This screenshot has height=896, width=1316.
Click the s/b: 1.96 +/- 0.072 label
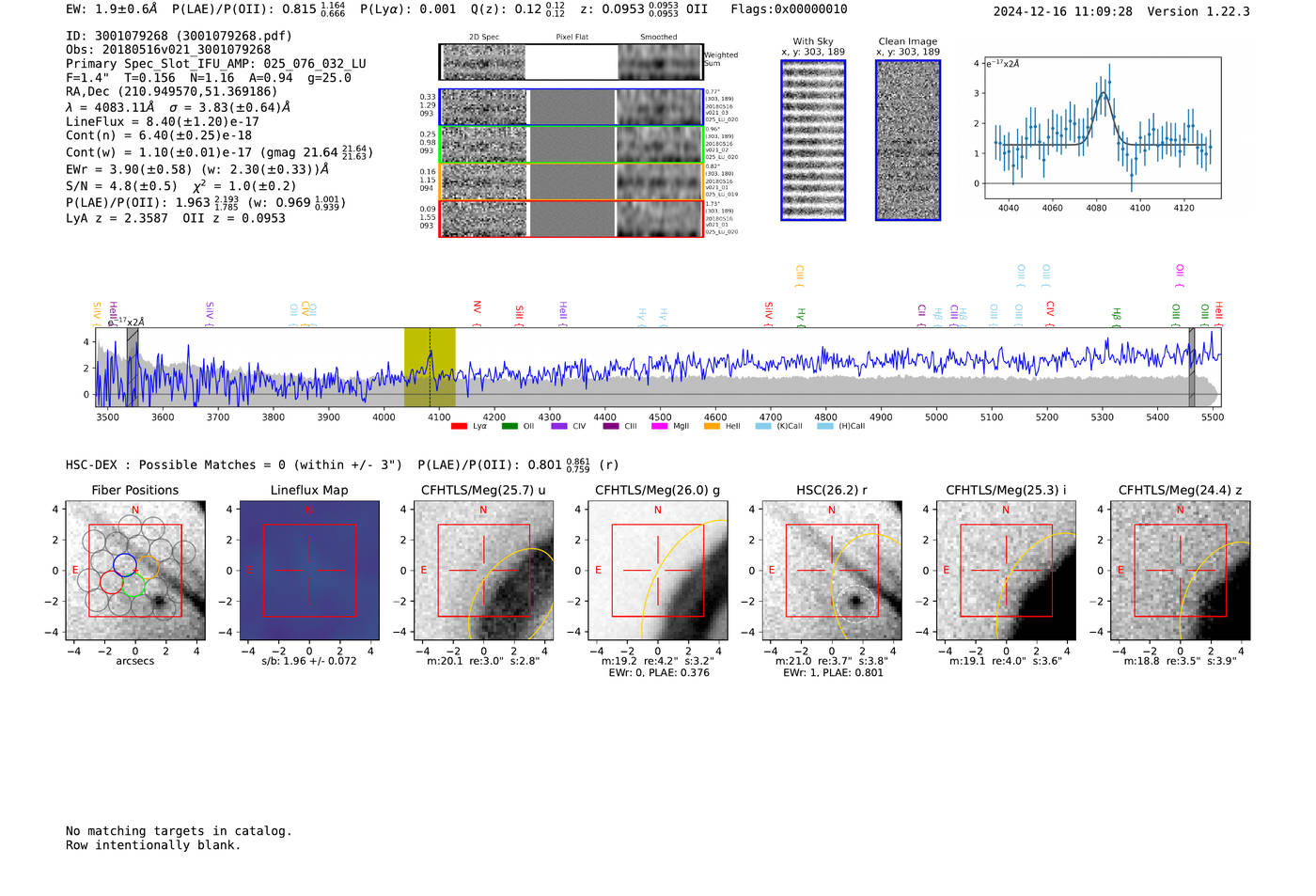309,661
